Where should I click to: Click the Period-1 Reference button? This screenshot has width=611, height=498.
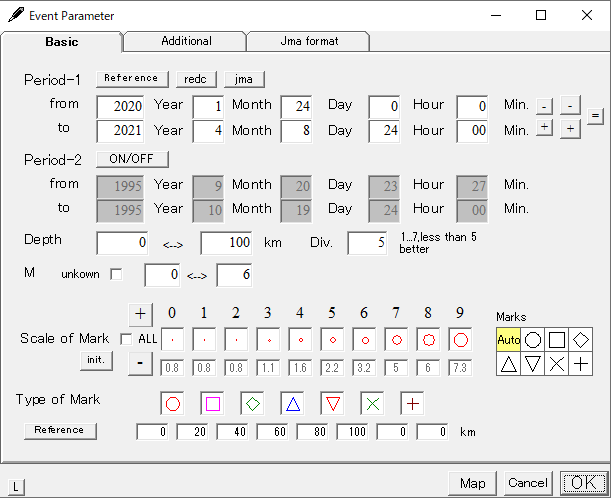[x=132, y=79]
